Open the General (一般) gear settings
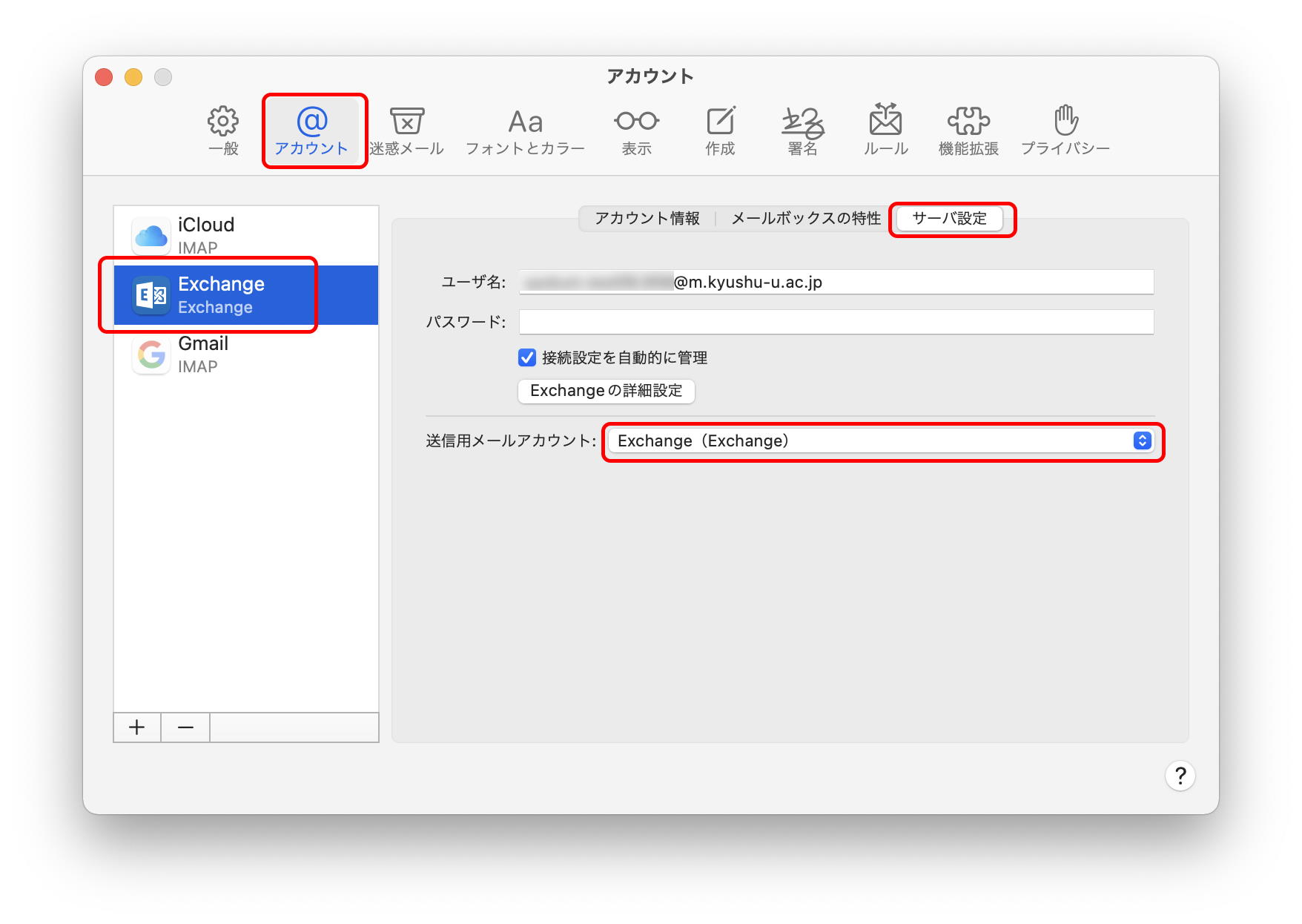 223,131
